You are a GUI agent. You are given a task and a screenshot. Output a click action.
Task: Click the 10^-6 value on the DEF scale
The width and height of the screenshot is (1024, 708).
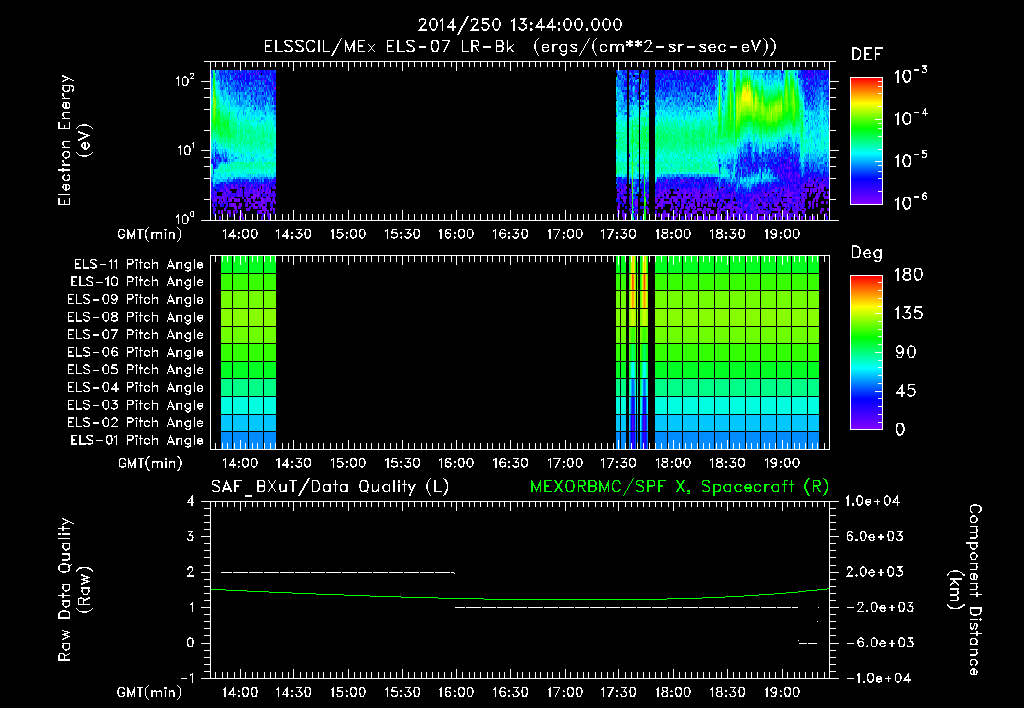910,202
